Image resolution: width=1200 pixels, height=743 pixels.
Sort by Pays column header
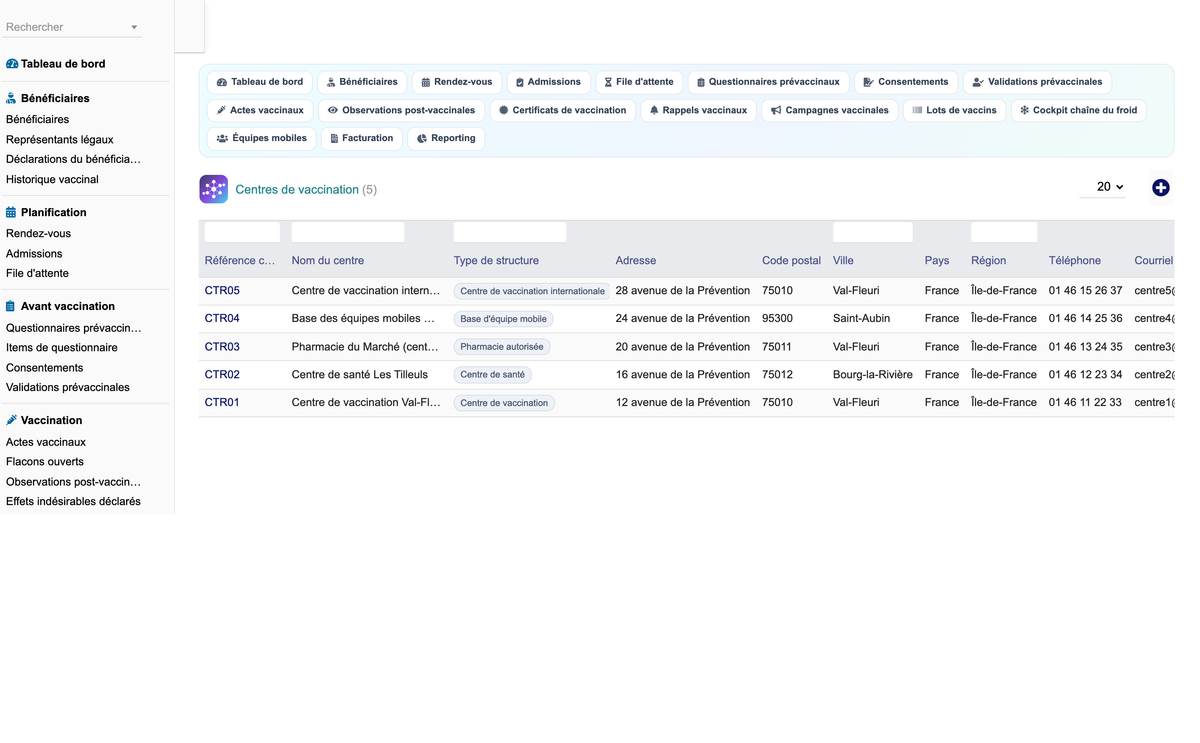pos(937,261)
